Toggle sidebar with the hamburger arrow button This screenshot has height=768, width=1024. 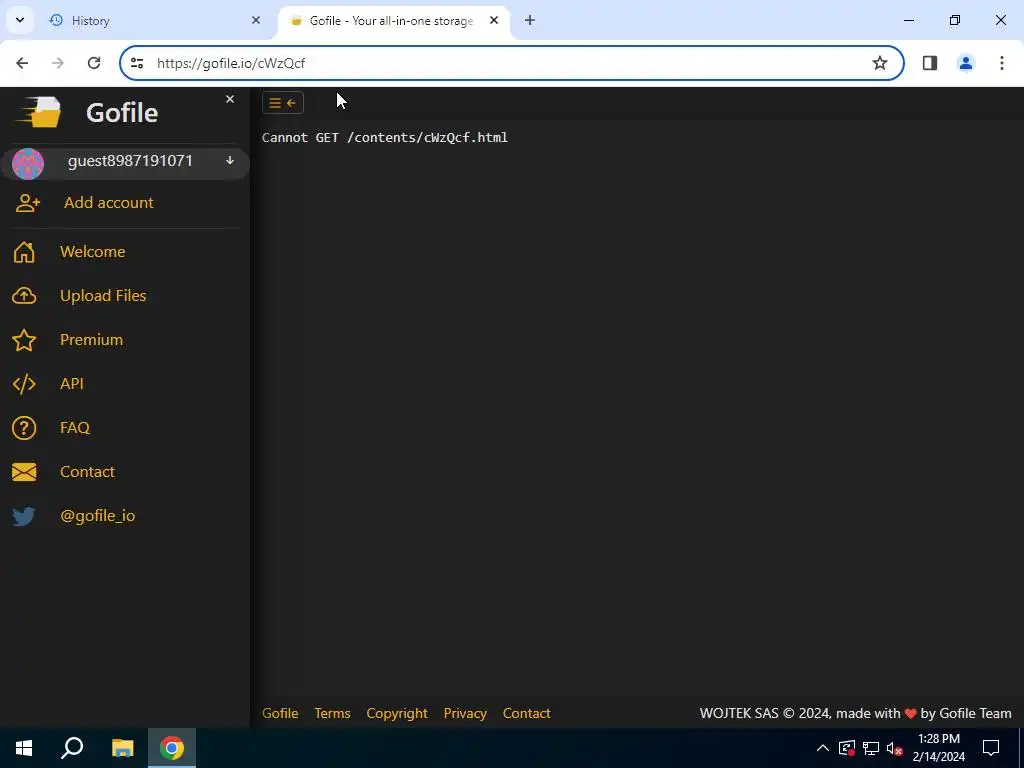tap(283, 103)
